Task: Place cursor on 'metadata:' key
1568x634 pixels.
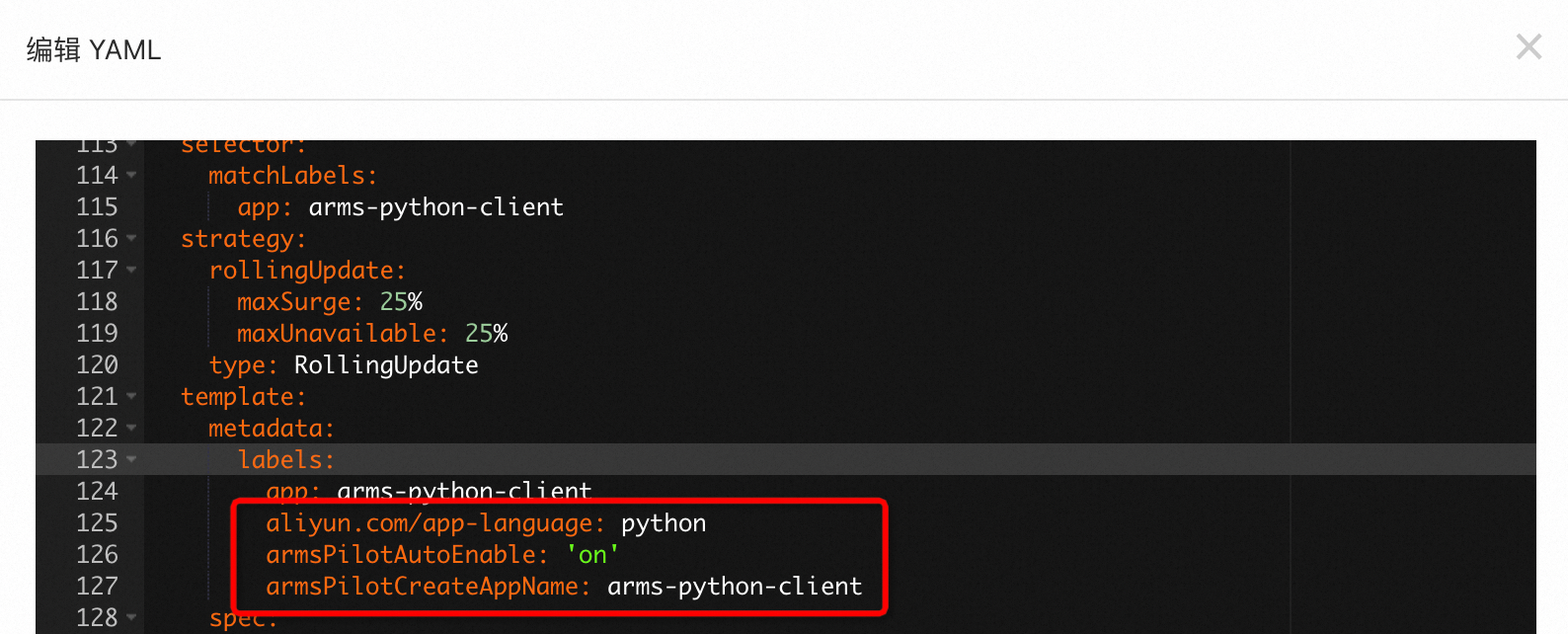Action: click(x=272, y=429)
